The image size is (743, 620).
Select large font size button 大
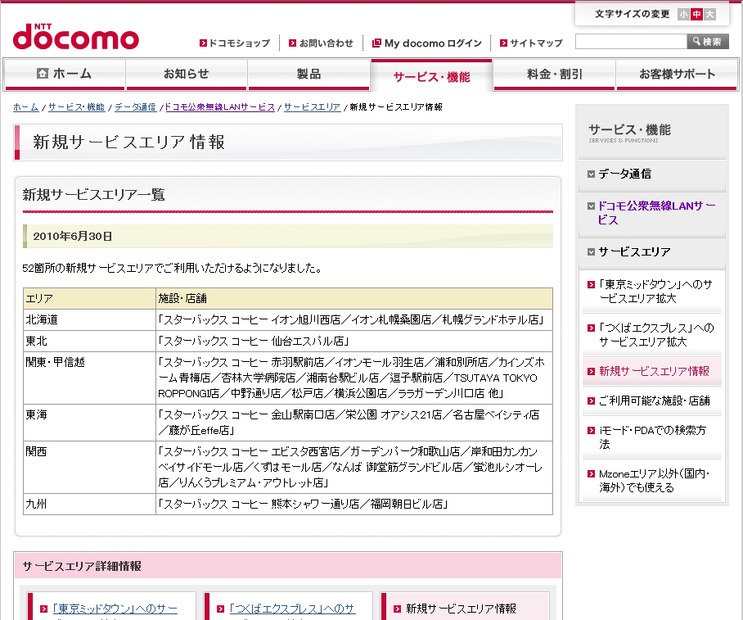[709, 14]
